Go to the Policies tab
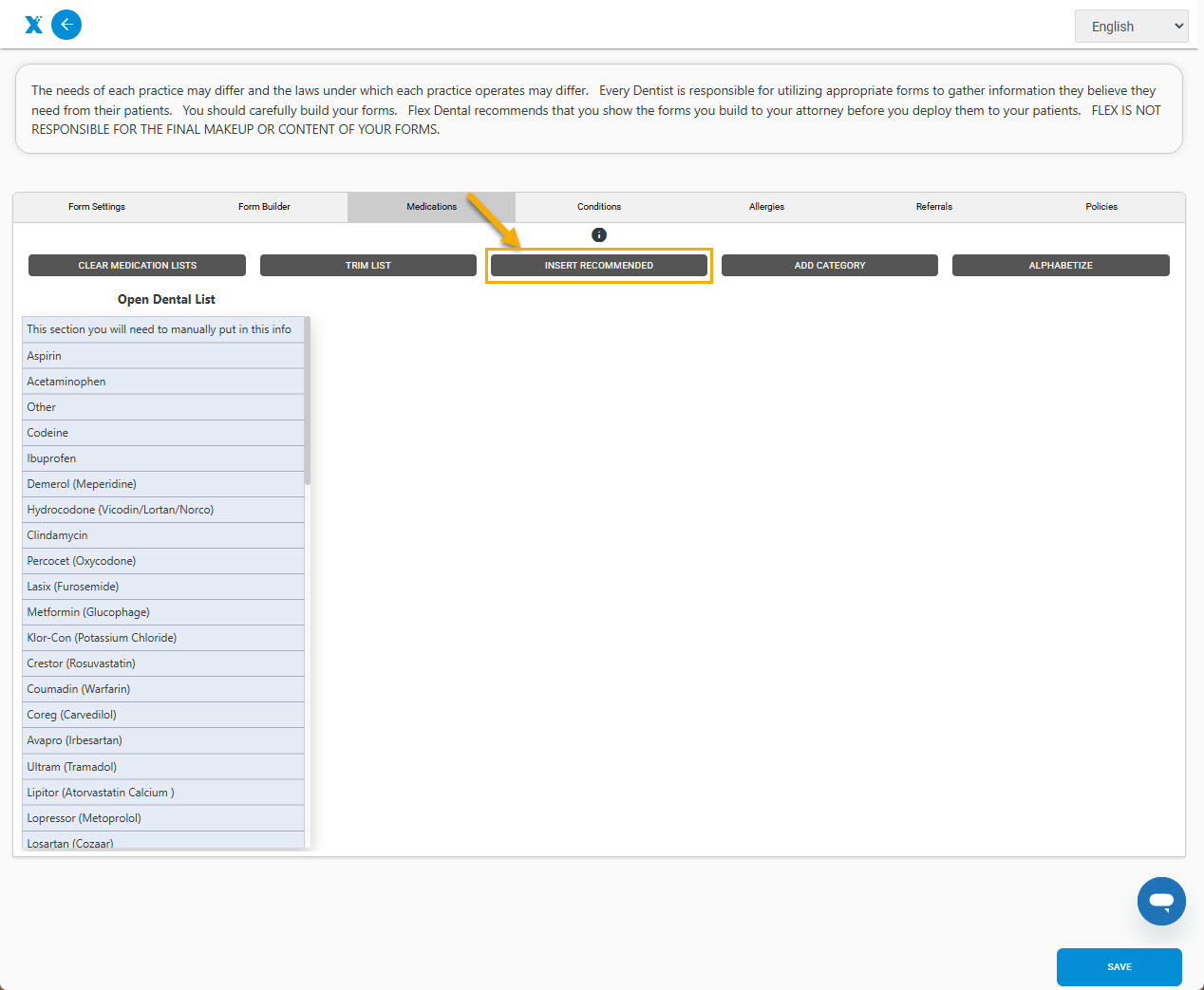Screen dimensions: 1204x990 click(x=1101, y=207)
